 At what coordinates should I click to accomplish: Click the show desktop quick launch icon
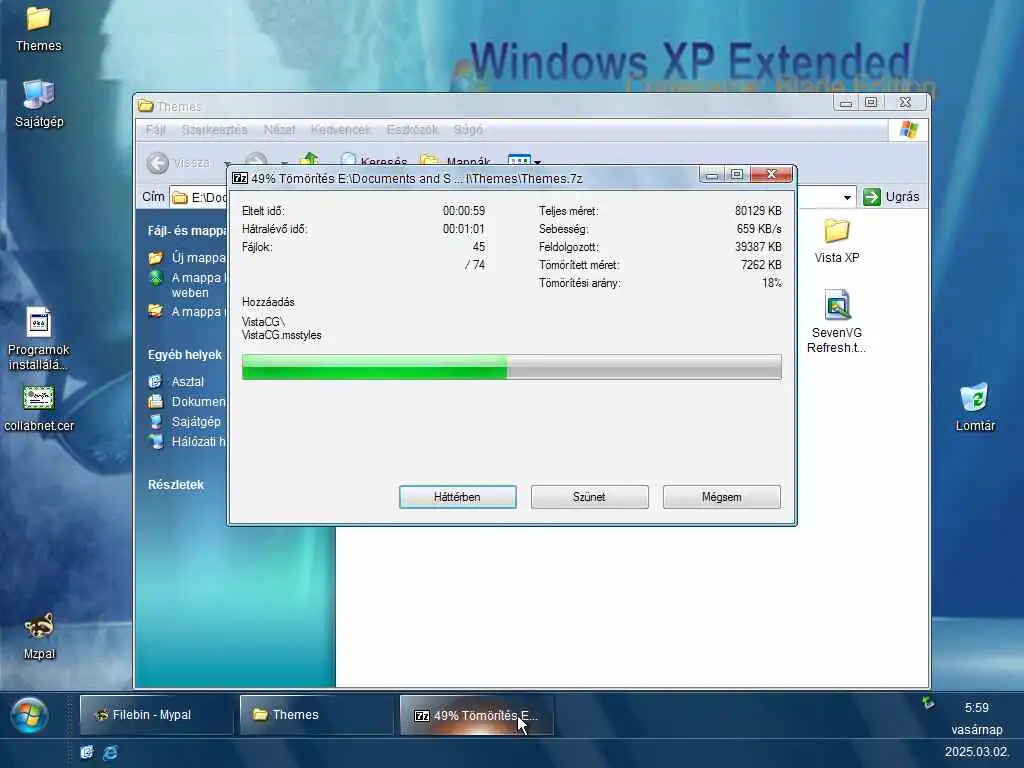point(87,752)
